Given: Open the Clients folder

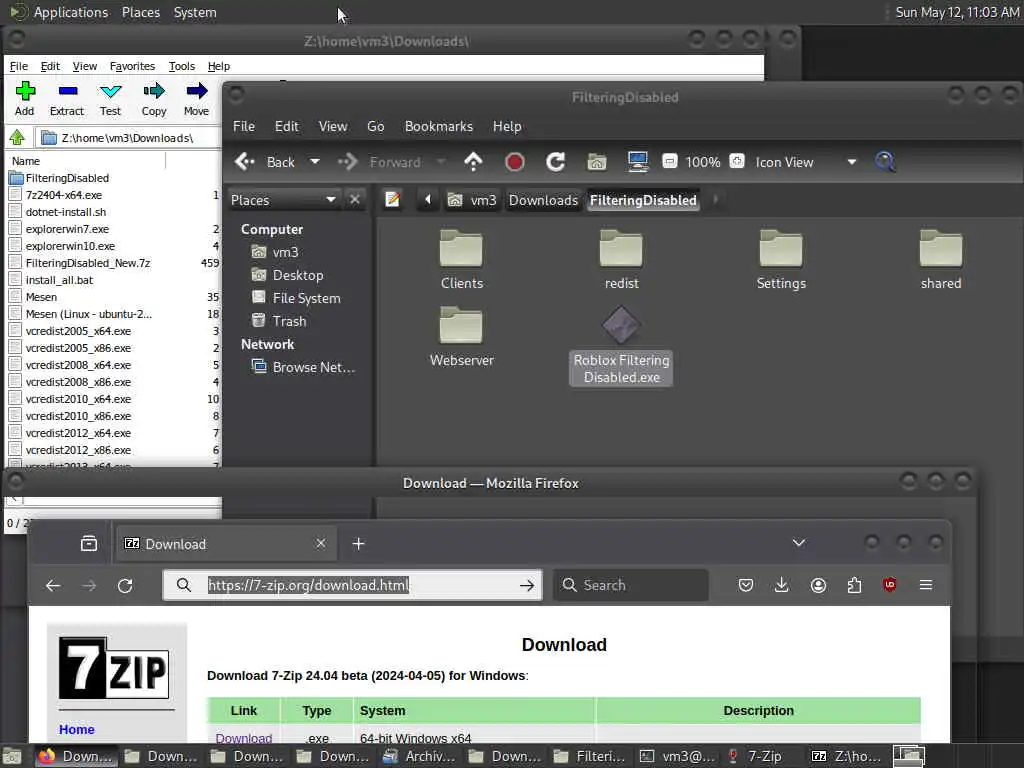Looking at the screenshot, I should (462, 260).
